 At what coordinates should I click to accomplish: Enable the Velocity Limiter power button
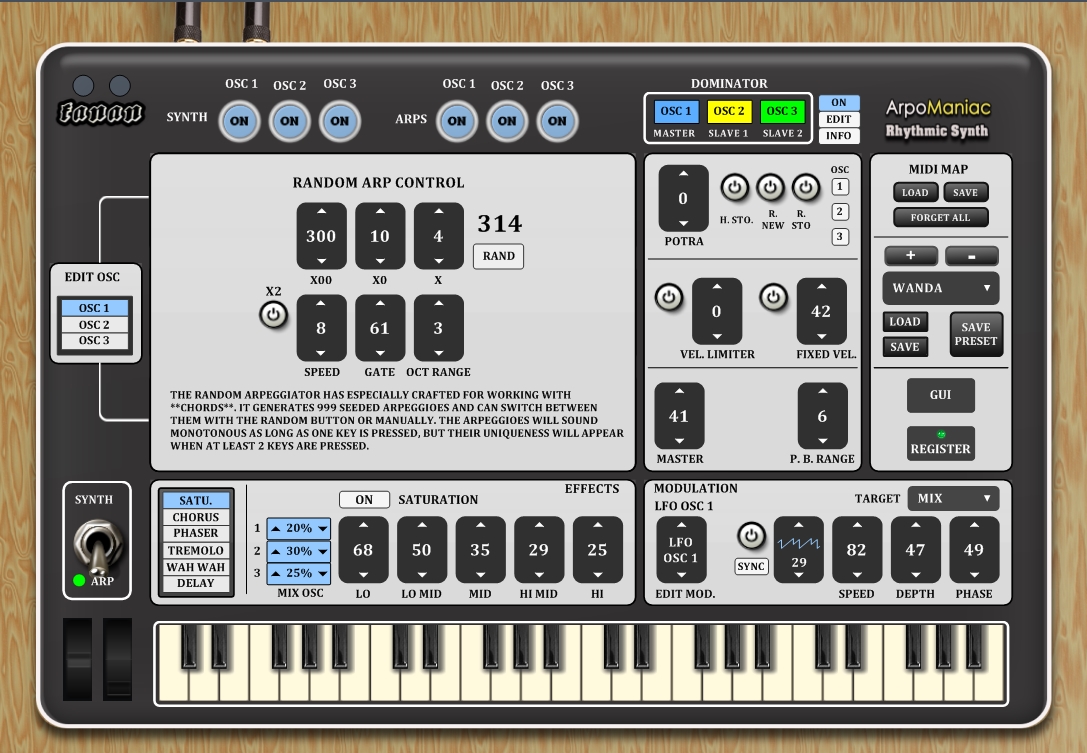click(668, 297)
